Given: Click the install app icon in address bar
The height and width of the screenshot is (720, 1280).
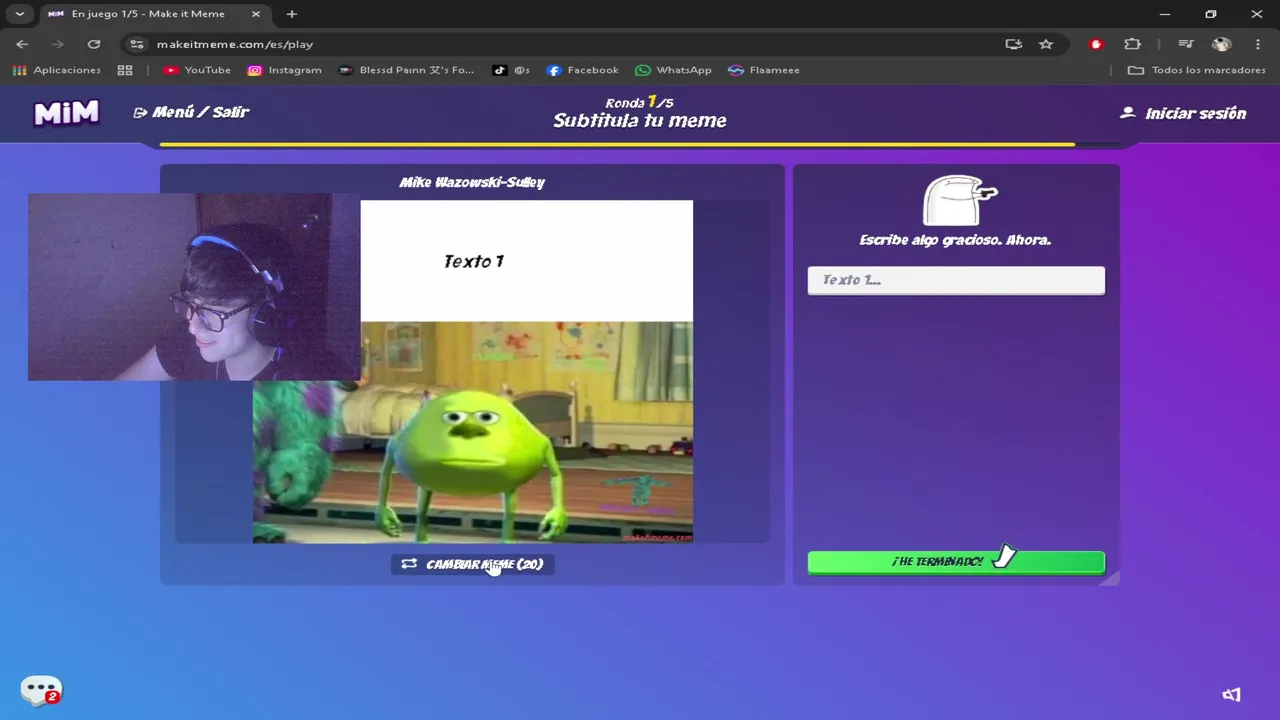Looking at the screenshot, I should (x=1013, y=44).
